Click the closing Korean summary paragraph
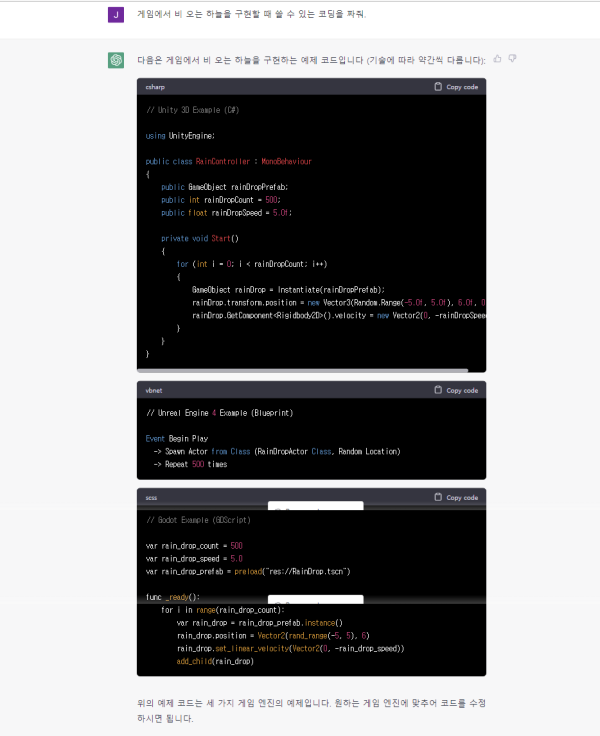 [x=311, y=711]
